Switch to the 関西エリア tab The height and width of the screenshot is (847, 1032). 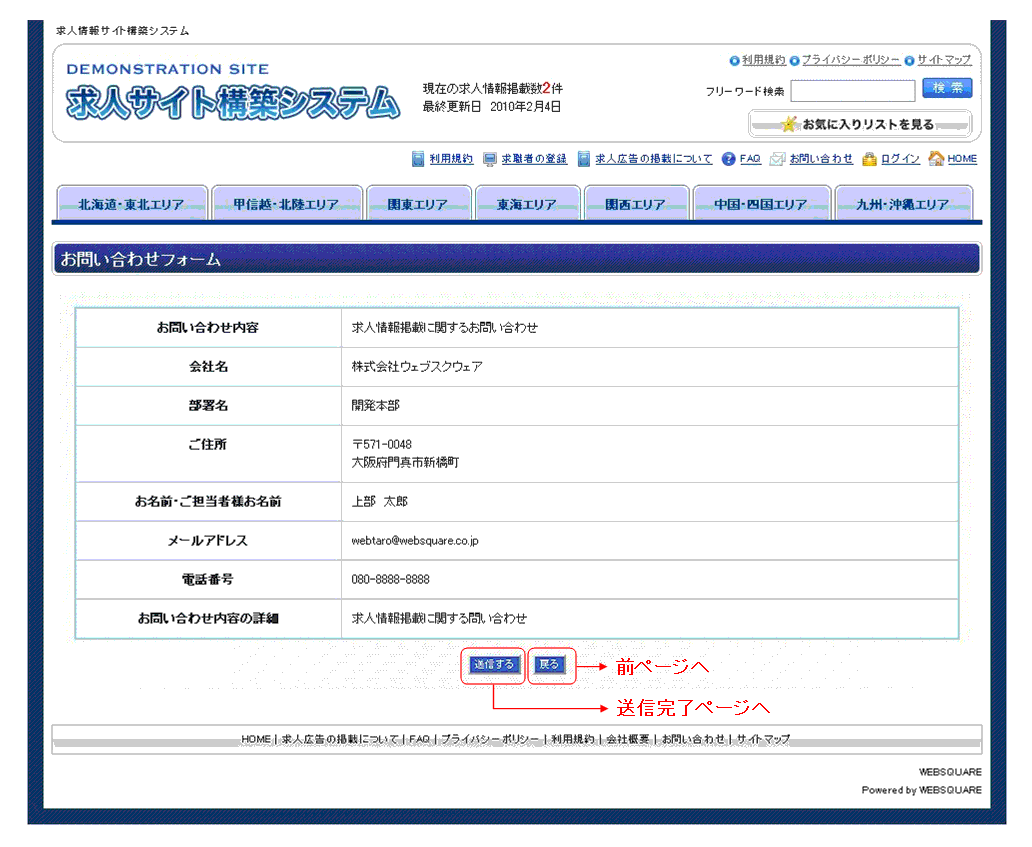[x=636, y=204]
